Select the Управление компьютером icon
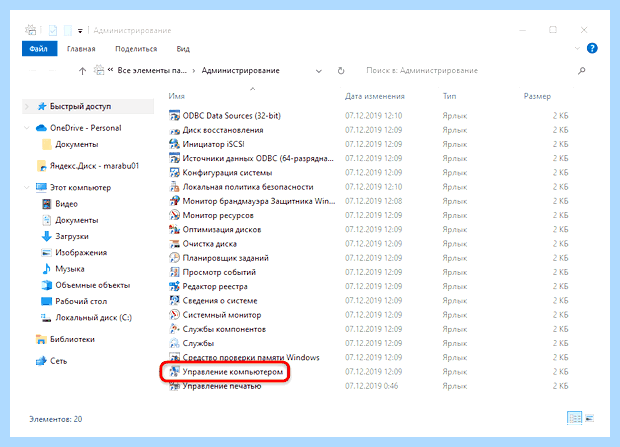Viewport: 620px width, 447px height. pos(174,372)
